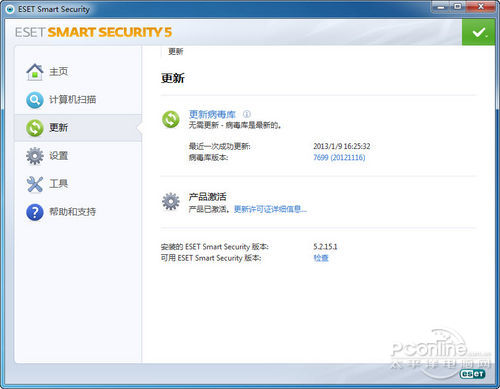Maximize the ESET Smart Security window
This screenshot has height=389, width=500.
pyautogui.click(x=458, y=7)
